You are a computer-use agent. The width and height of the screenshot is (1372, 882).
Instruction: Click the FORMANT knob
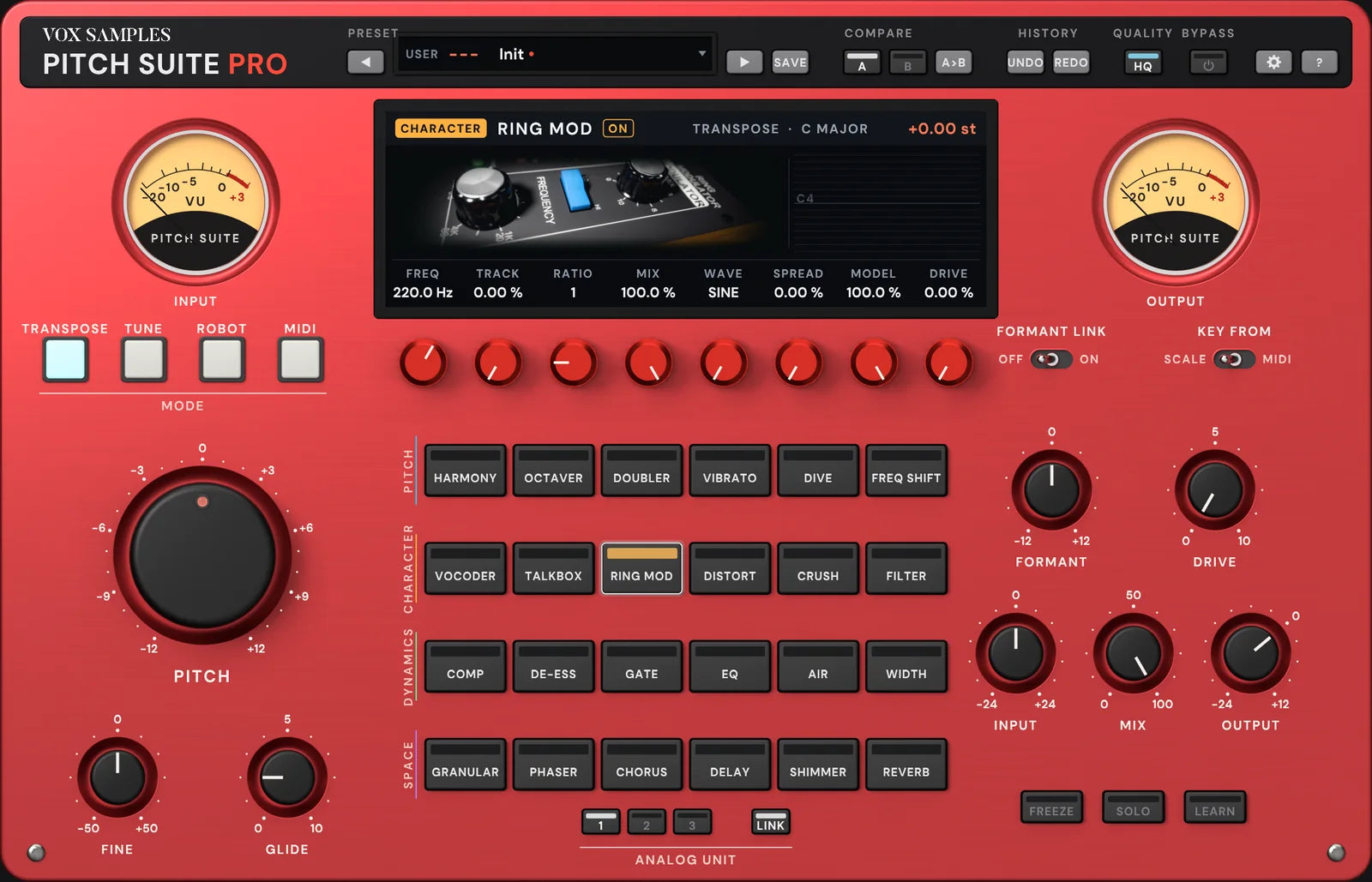tap(1051, 489)
